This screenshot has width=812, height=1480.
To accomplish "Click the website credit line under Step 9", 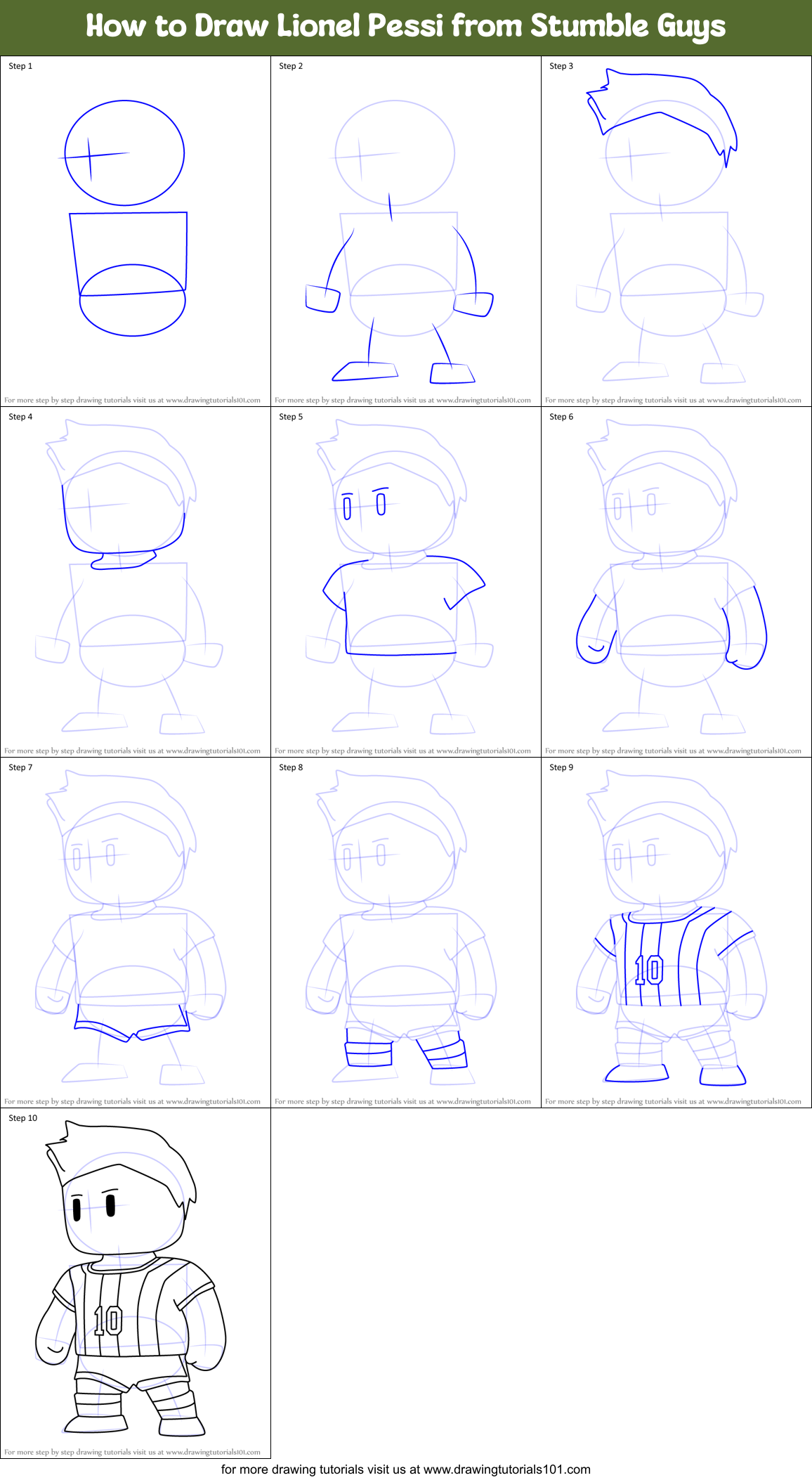I will point(673,1102).
